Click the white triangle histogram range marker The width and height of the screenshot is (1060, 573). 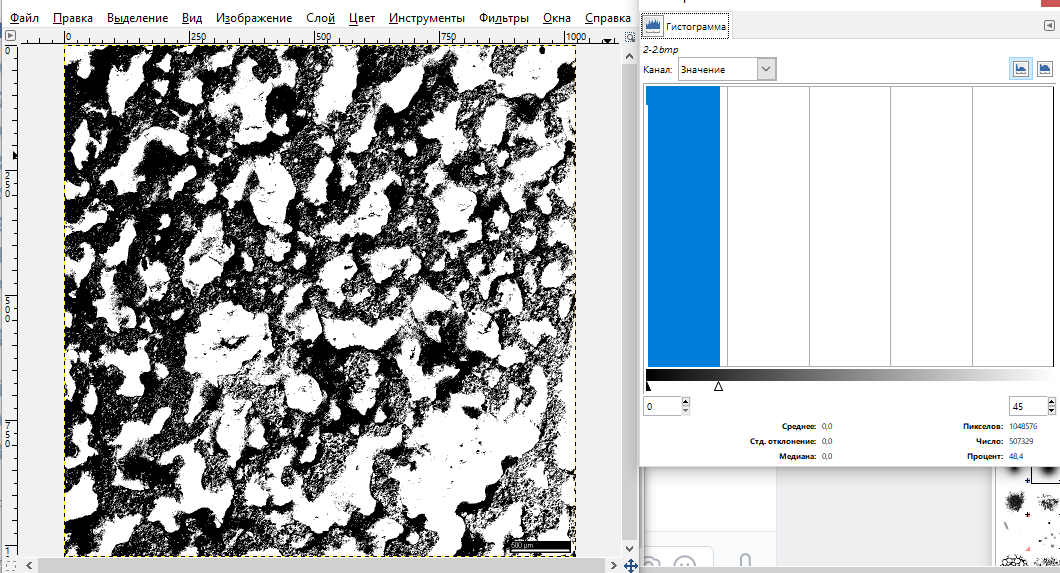pyautogui.click(x=718, y=385)
